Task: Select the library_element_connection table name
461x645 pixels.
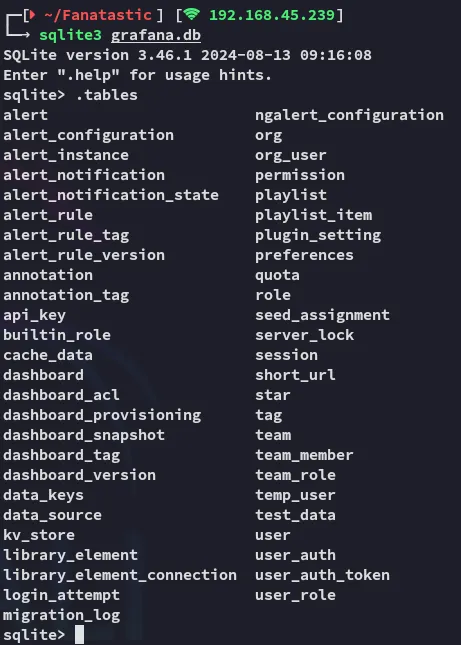Action: coord(120,575)
